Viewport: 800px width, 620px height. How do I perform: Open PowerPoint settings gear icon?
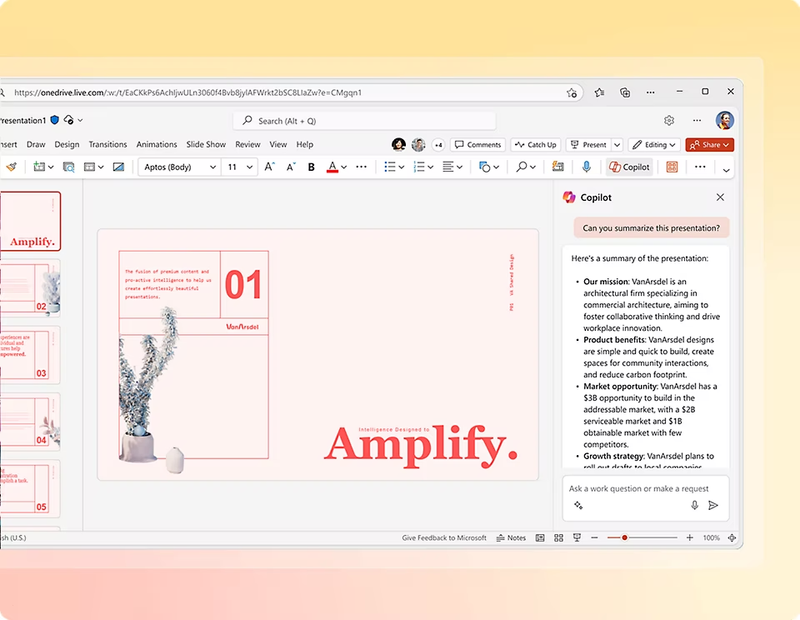(669, 120)
